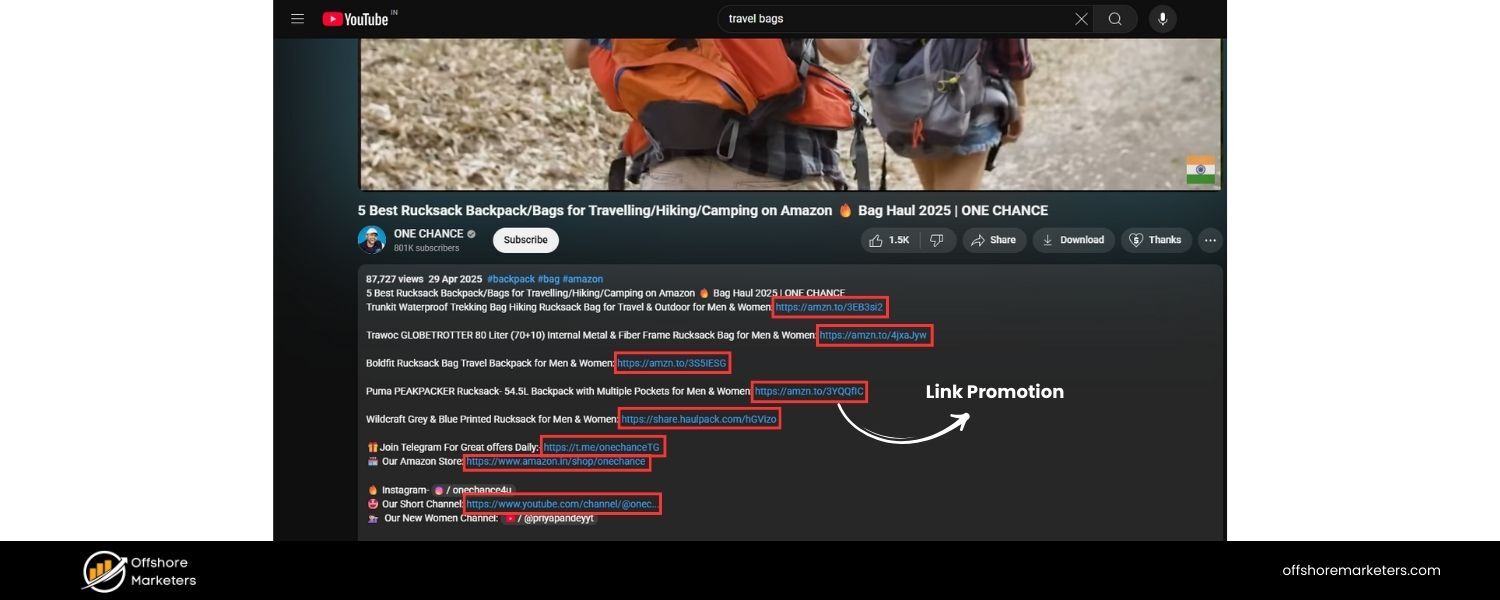
Task: Open the hamburger navigation menu
Action: click(x=297, y=18)
